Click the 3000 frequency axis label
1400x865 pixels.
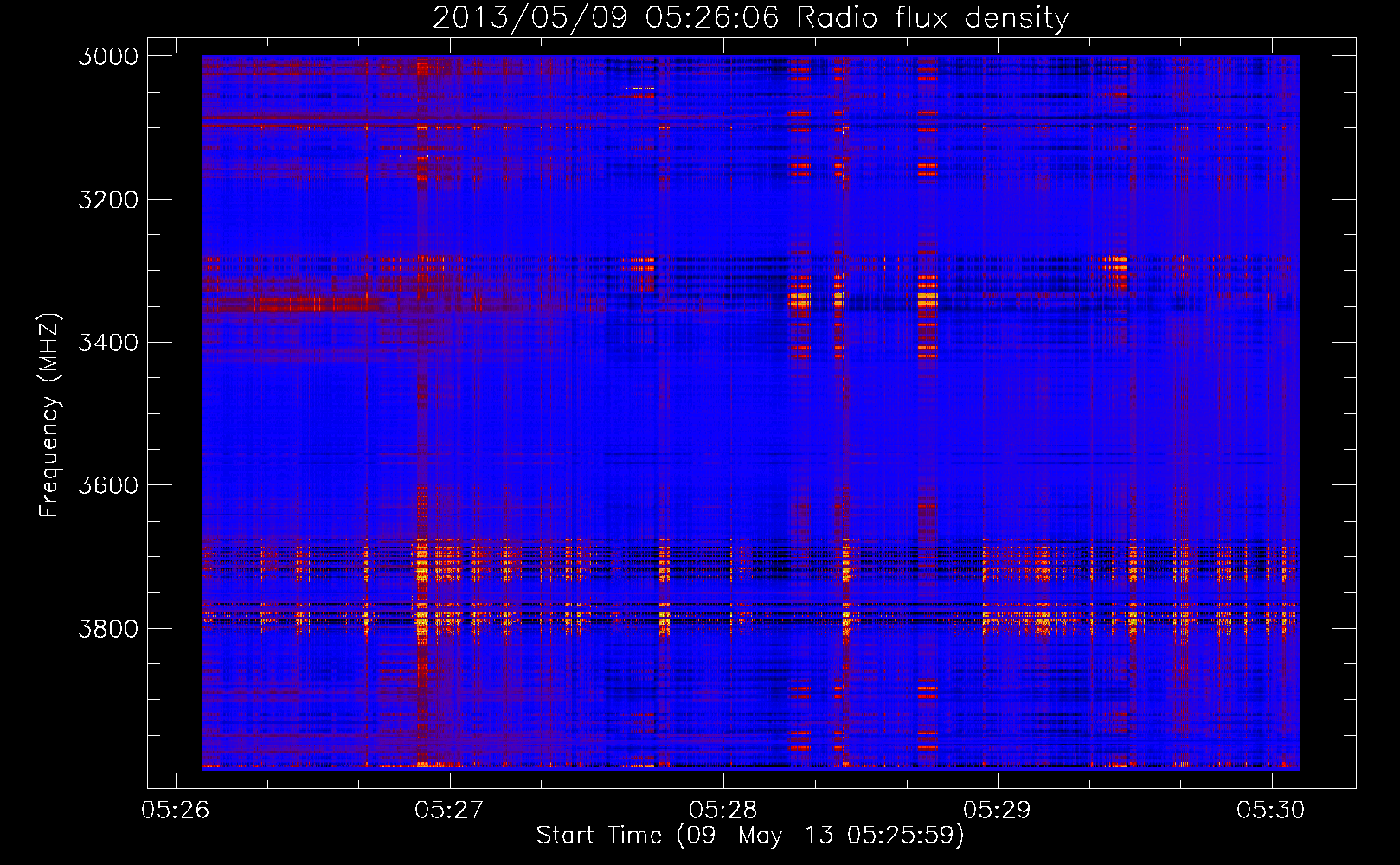coord(108,56)
